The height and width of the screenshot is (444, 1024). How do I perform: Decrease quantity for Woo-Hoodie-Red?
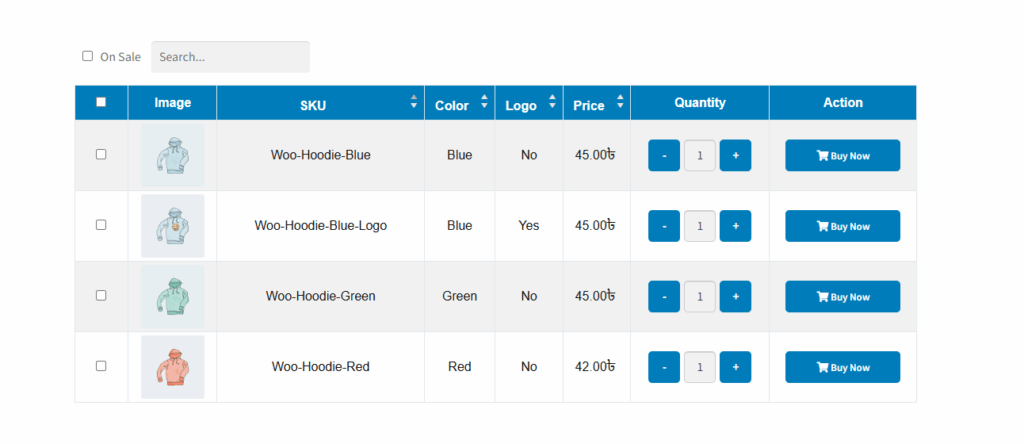point(664,367)
